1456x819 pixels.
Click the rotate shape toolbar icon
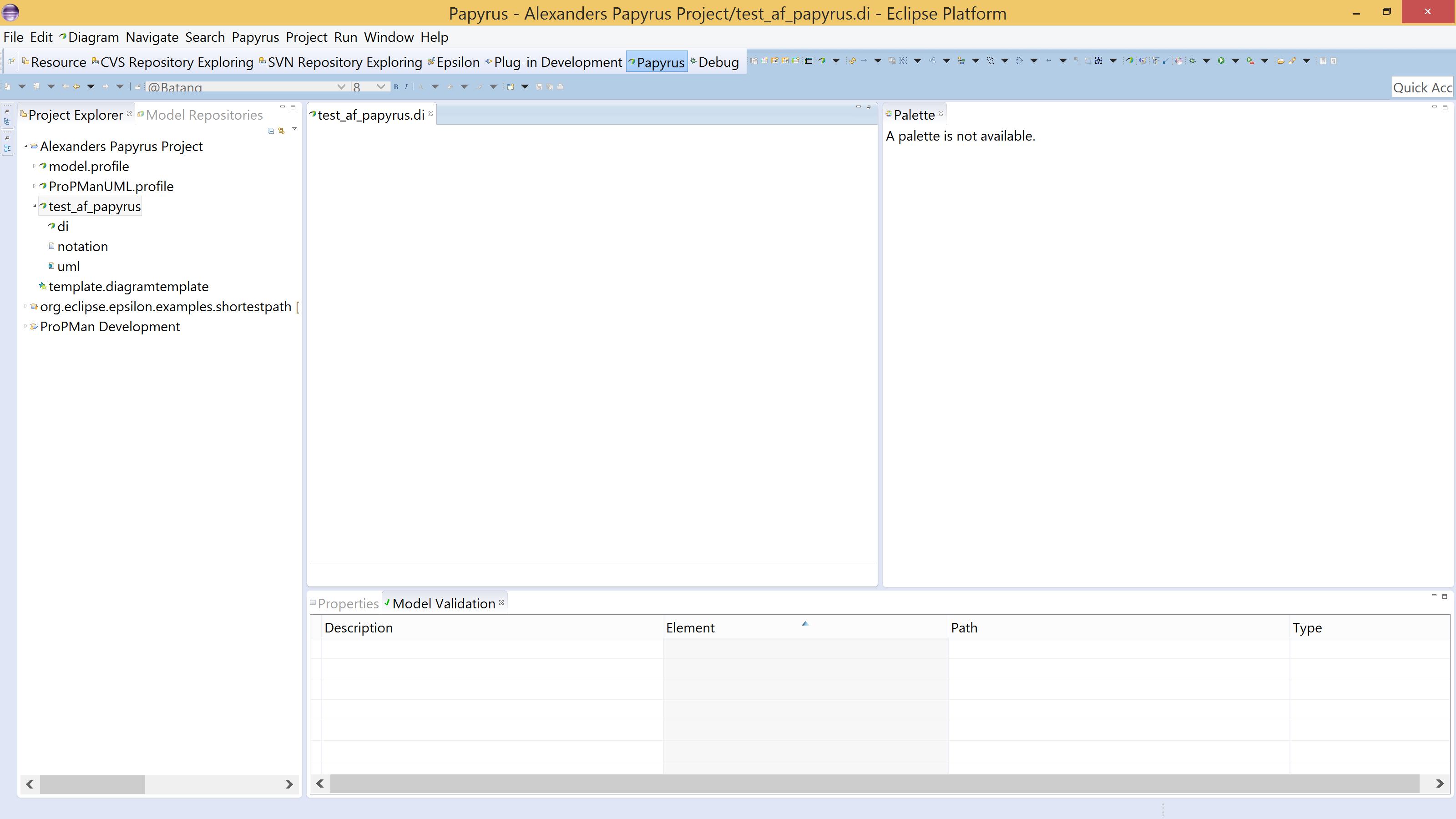point(1019,61)
